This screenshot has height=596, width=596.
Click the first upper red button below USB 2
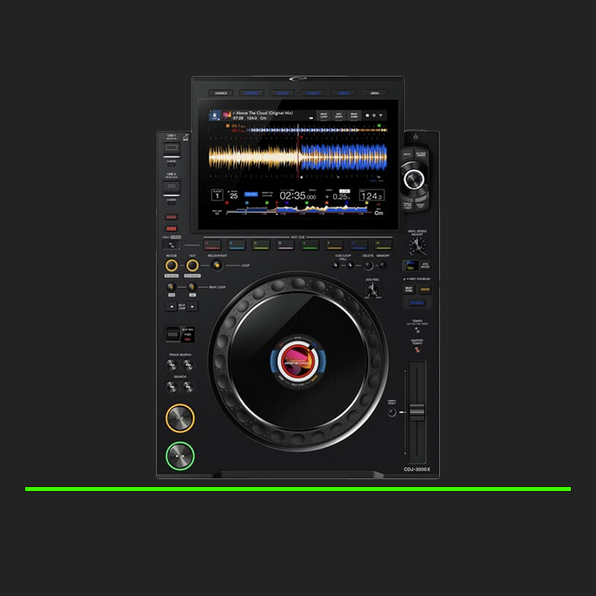click(x=171, y=217)
